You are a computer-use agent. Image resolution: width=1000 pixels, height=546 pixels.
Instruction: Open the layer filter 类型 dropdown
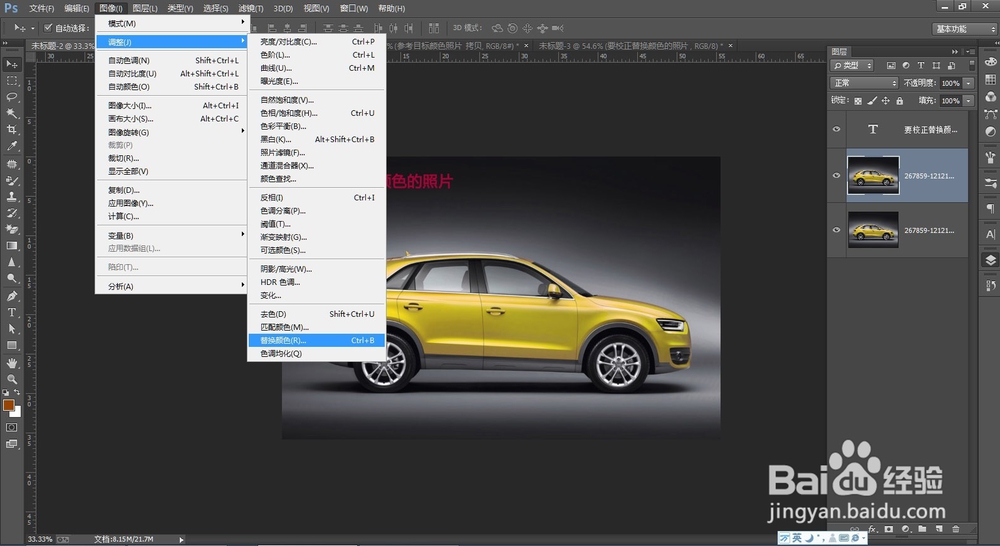point(853,66)
